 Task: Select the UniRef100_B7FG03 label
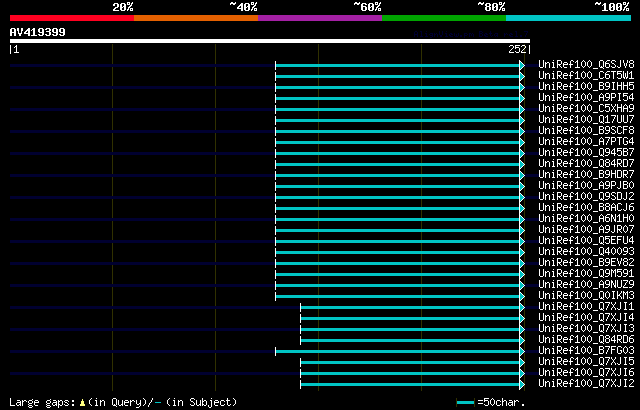tap(586, 351)
